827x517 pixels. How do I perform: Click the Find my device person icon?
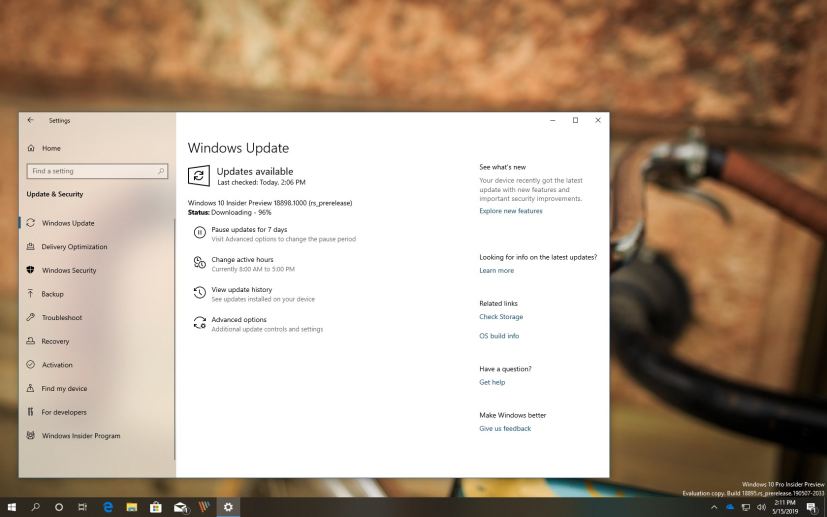[31, 388]
